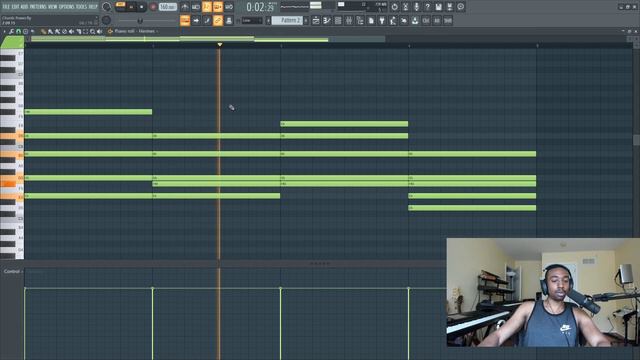The width and height of the screenshot is (640, 360).
Task: Open the piano roll stamp menu
Action: 25,31
